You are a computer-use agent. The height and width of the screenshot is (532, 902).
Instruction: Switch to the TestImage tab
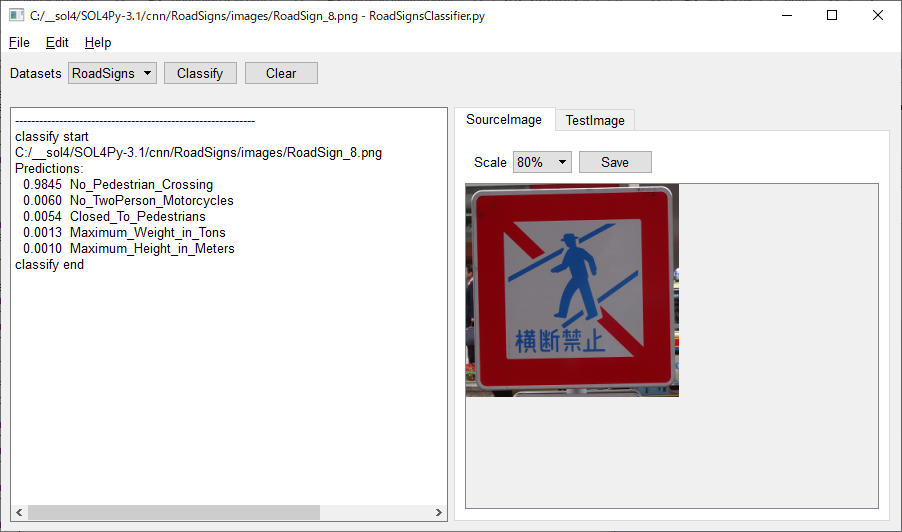595,120
